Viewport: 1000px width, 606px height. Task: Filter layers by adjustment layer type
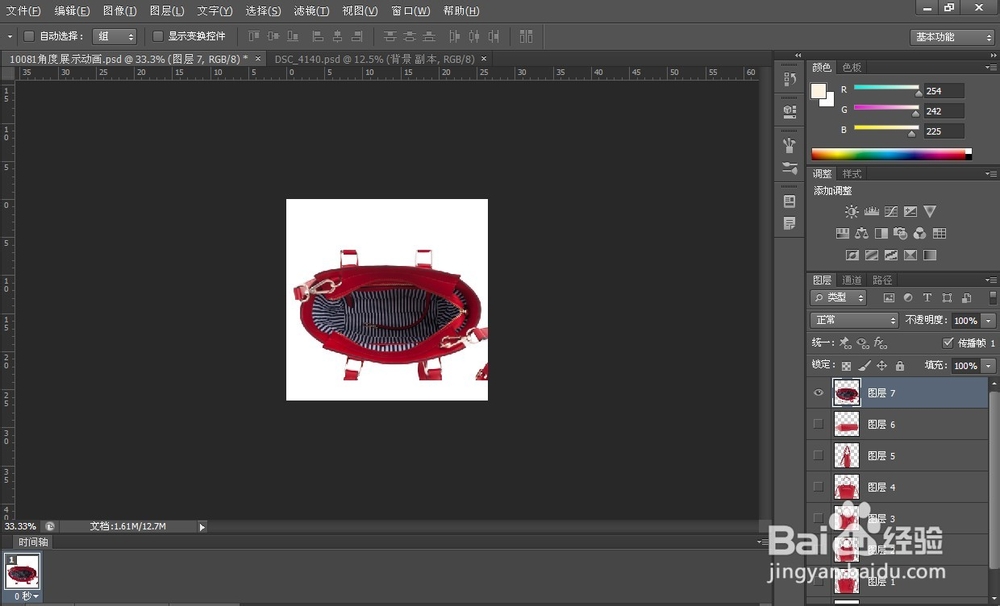coord(908,298)
